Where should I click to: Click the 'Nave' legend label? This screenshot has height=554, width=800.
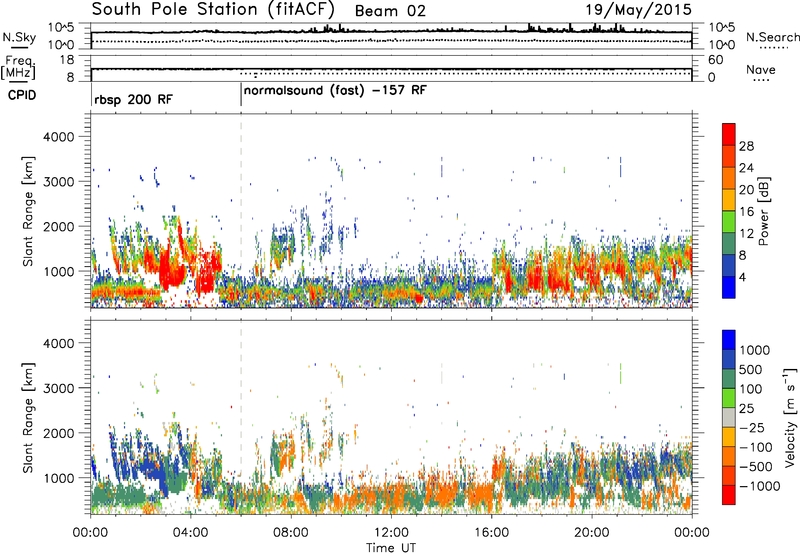coord(761,69)
